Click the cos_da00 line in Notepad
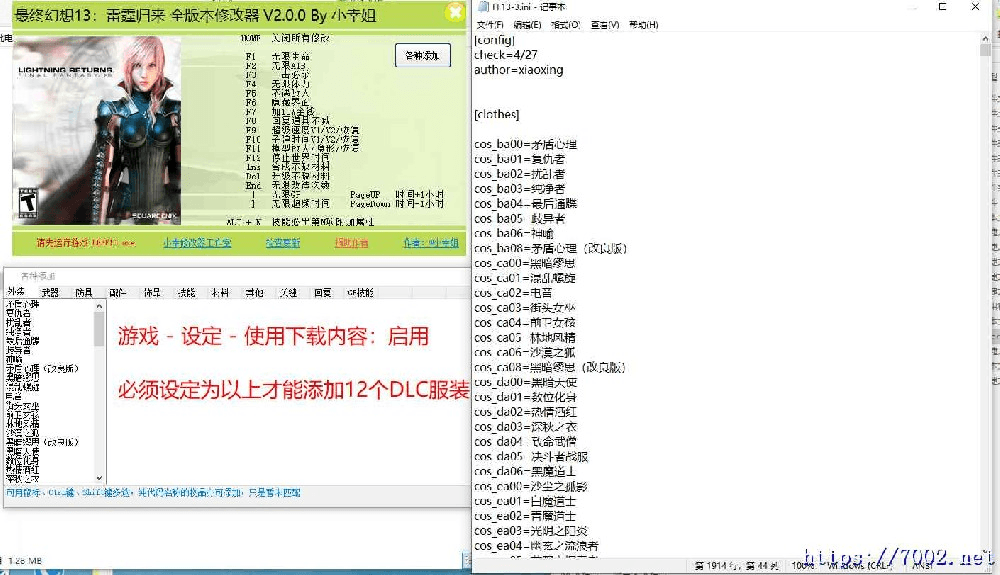1000x575 pixels. click(526, 382)
